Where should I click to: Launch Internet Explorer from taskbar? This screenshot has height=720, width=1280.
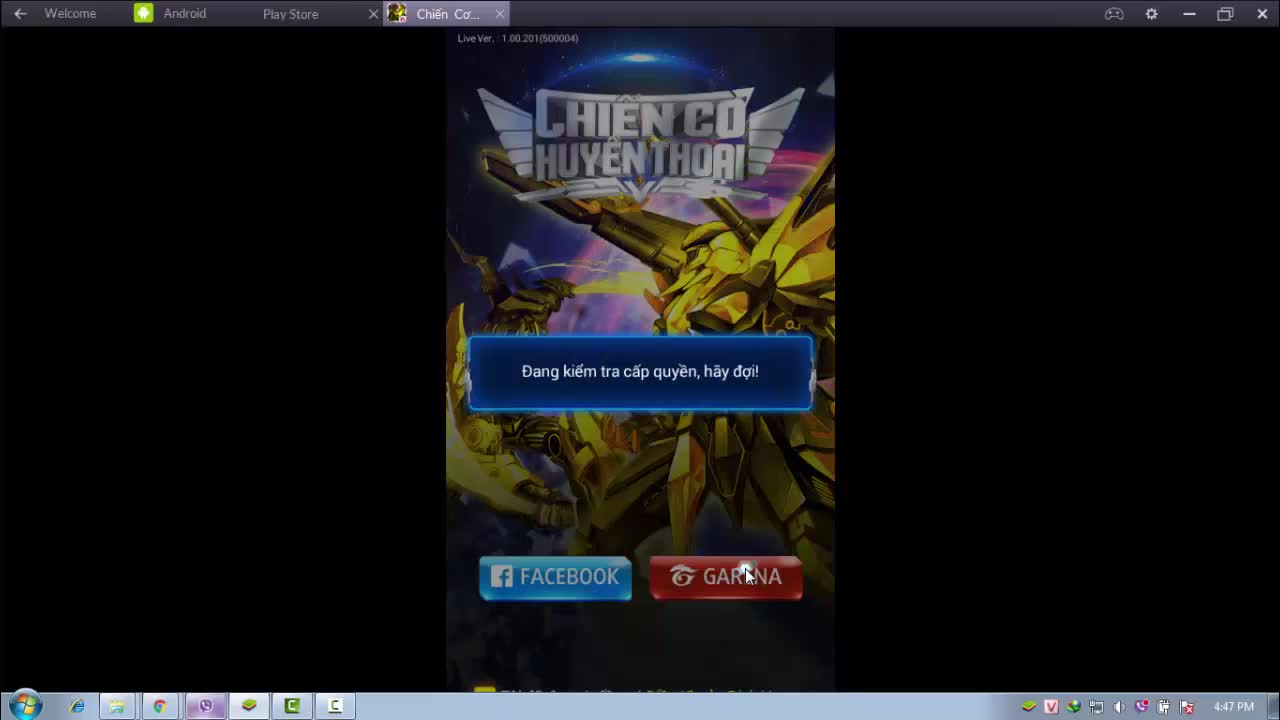(x=77, y=706)
